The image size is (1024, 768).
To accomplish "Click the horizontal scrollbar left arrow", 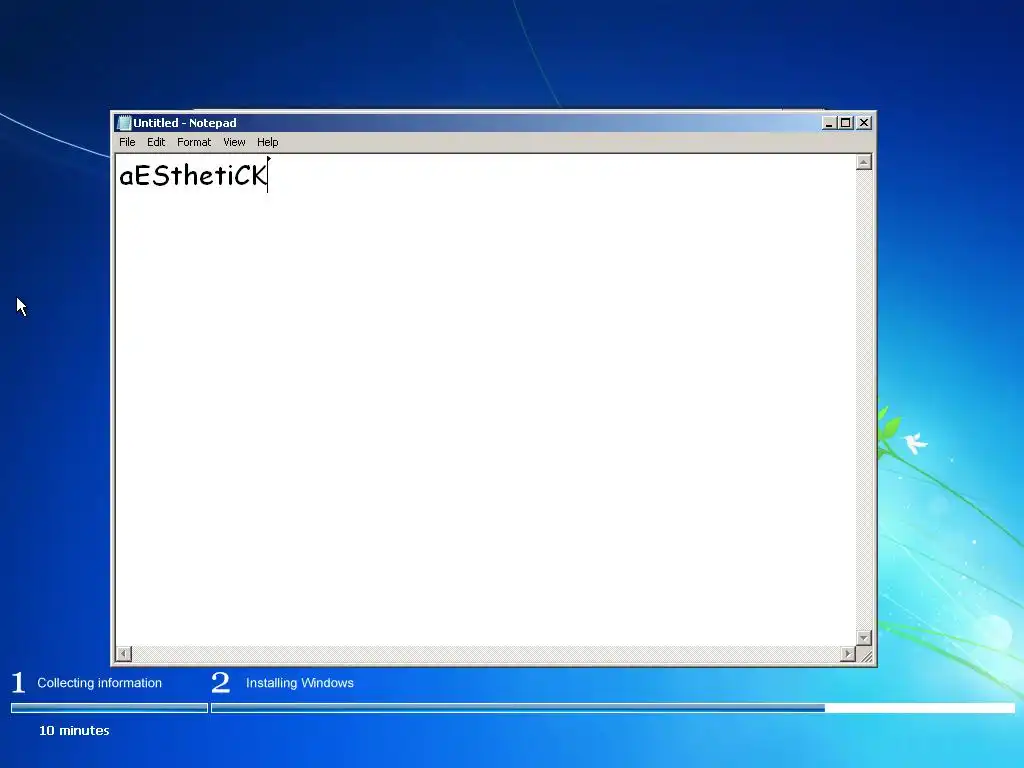I will click(123, 654).
